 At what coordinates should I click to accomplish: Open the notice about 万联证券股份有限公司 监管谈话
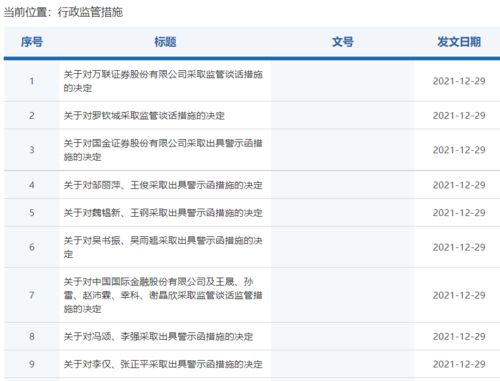click(163, 81)
